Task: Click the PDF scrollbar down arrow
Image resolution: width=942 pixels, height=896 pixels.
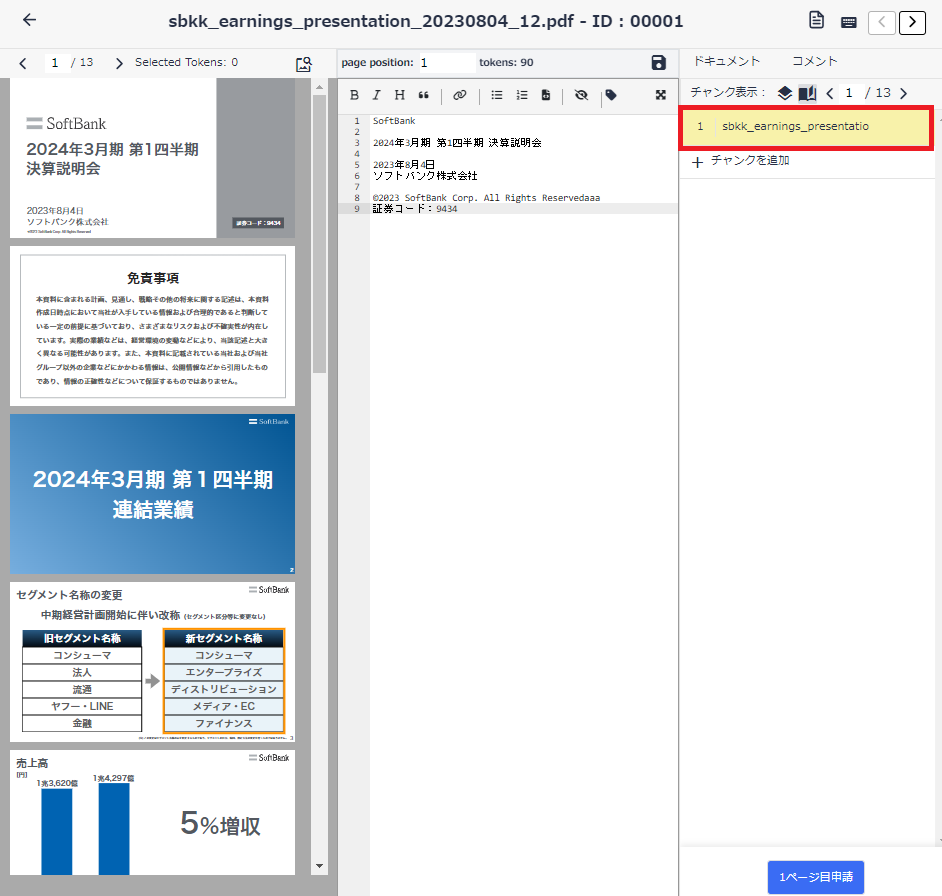Action: 320,866
